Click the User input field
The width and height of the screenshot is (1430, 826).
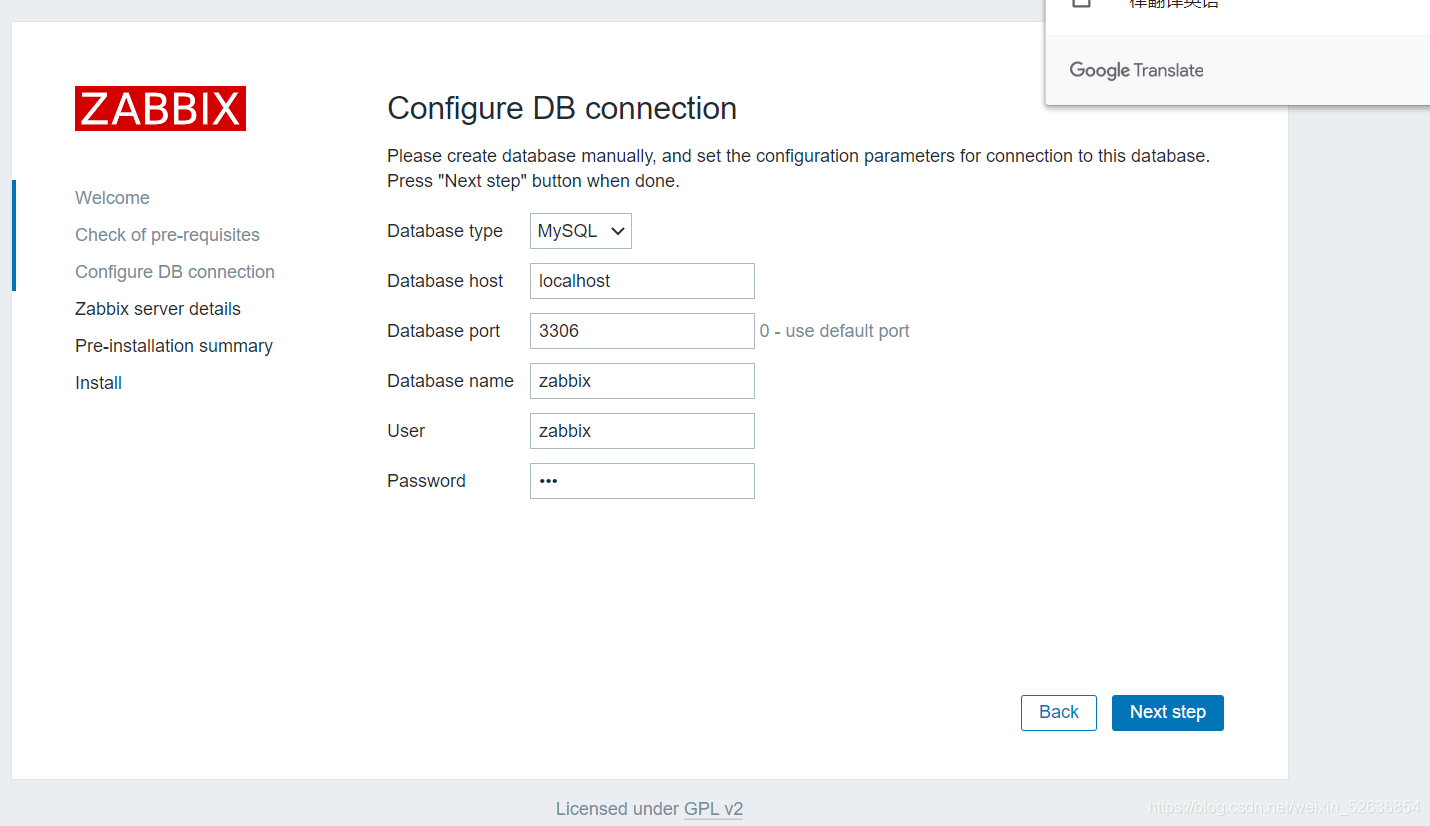tap(642, 431)
